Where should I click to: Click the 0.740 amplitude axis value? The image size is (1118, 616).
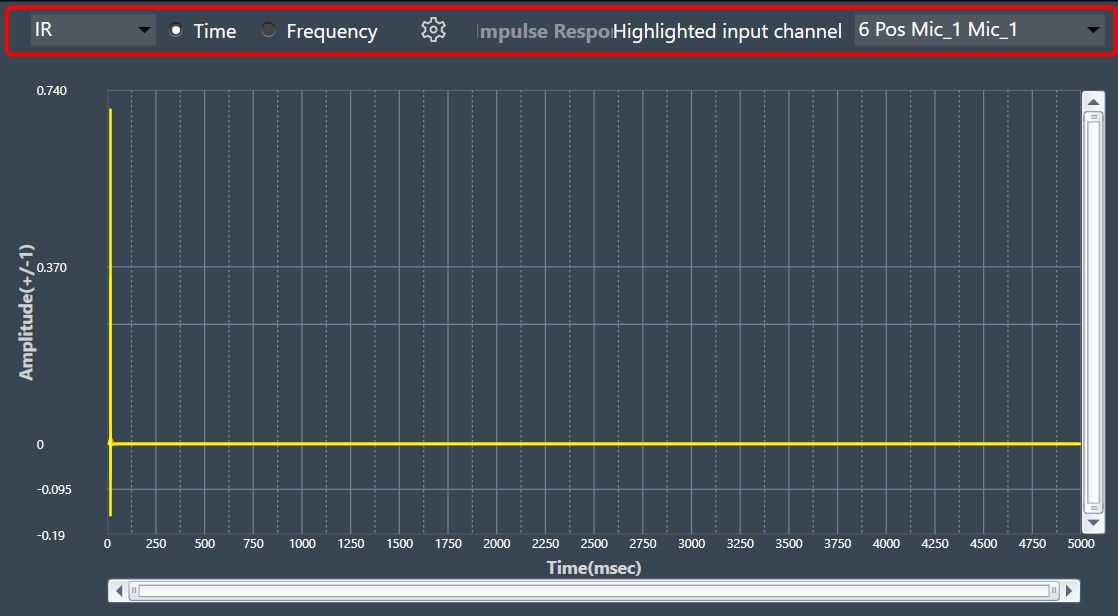pyautogui.click(x=52, y=91)
